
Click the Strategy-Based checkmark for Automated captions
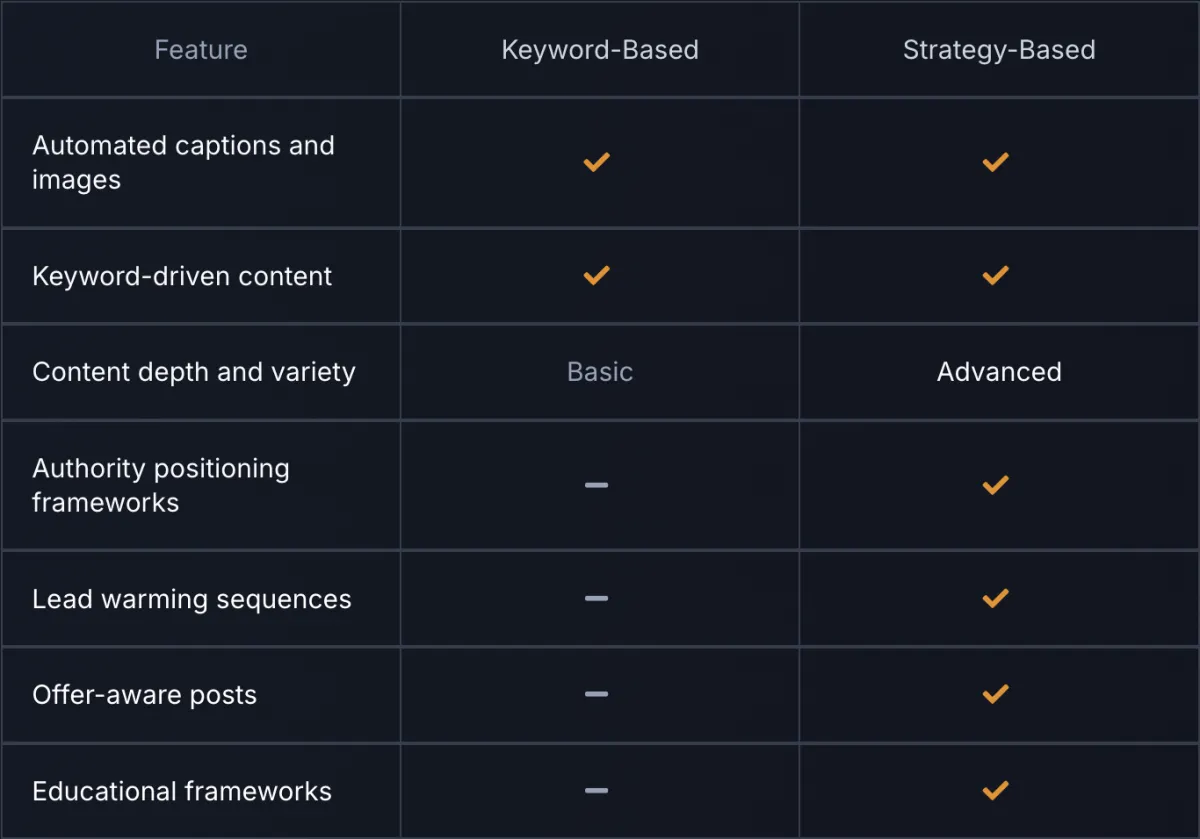995,162
